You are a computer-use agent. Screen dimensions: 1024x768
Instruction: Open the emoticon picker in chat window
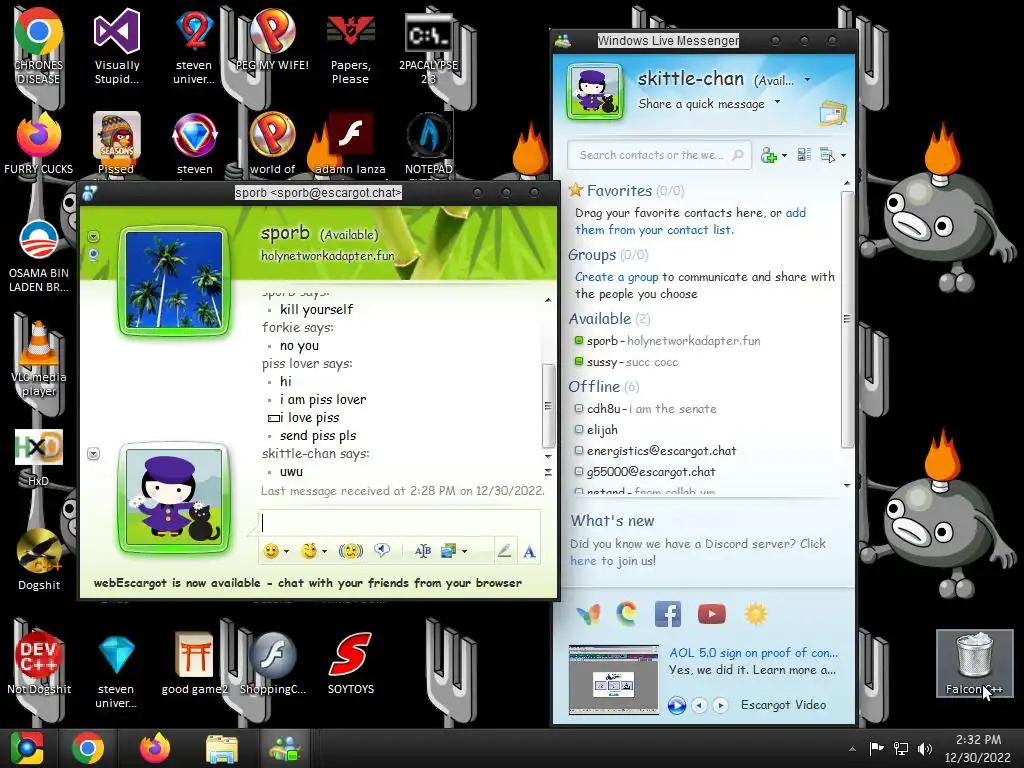(270, 551)
